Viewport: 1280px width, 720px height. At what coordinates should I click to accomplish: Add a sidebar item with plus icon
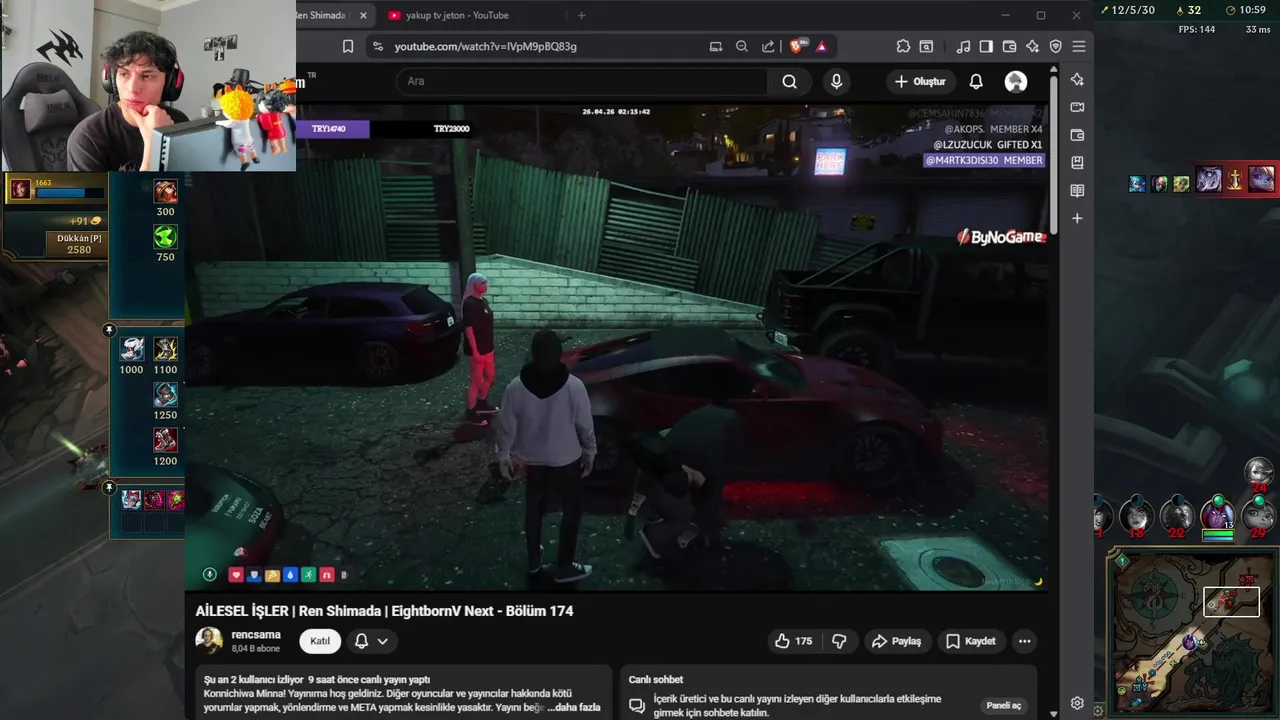point(1077,218)
